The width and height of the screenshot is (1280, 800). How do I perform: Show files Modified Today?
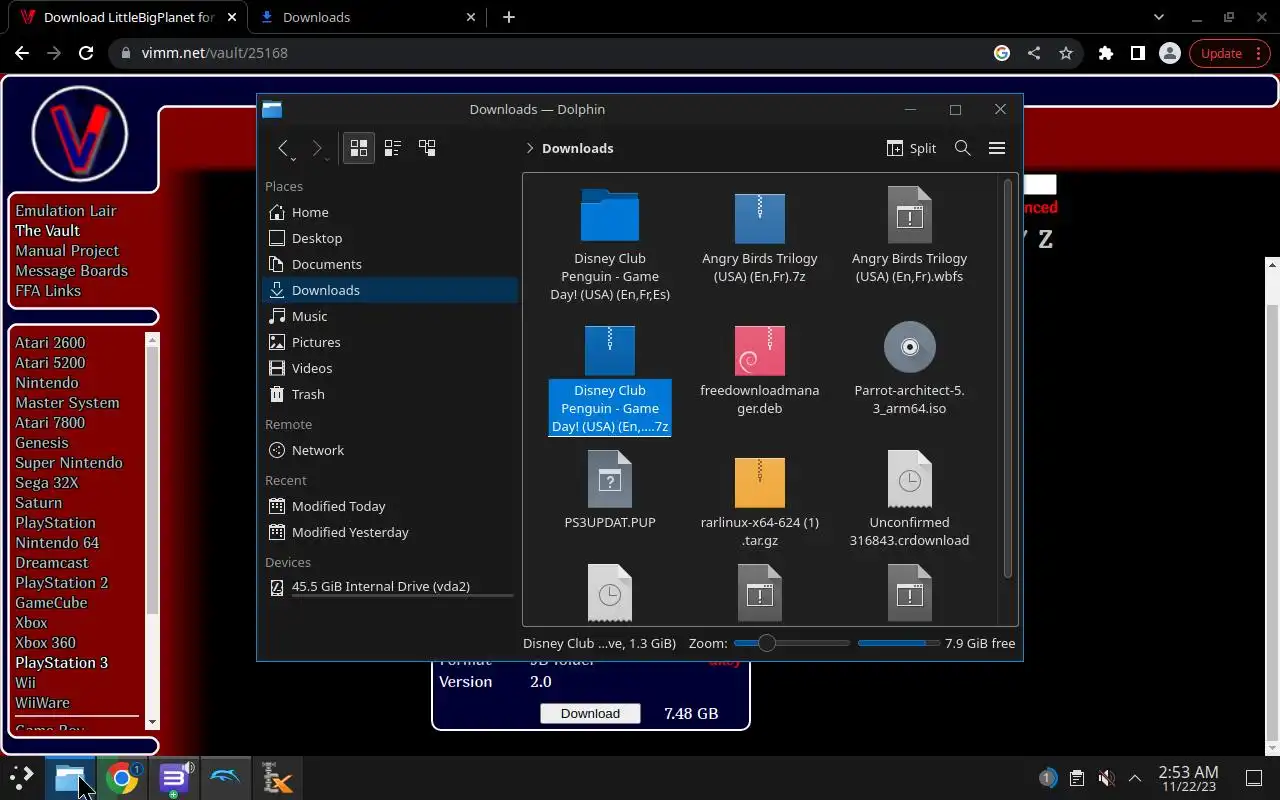pyautogui.click(x=390, y=506)
